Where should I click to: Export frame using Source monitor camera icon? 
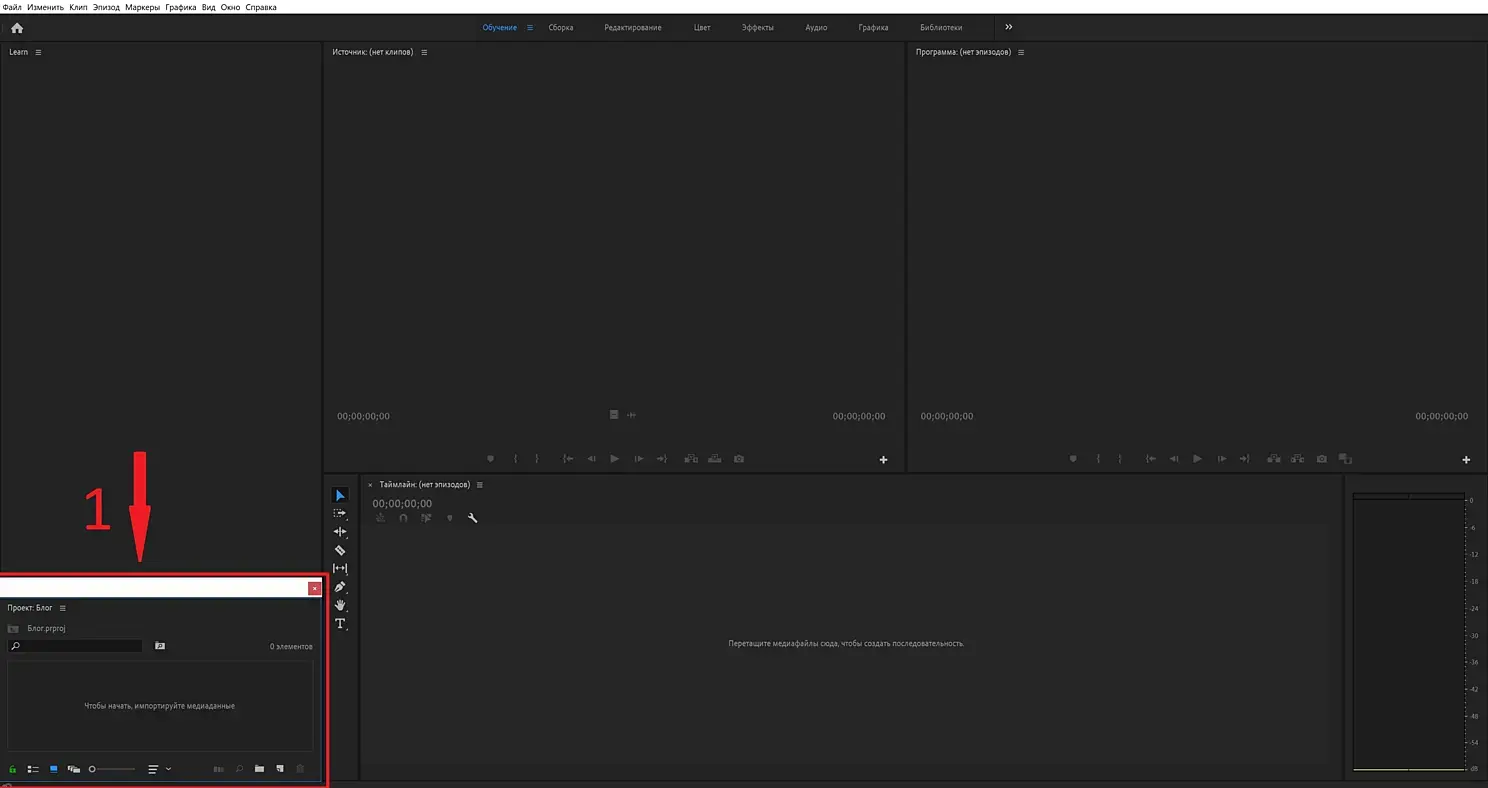point(739,459)
